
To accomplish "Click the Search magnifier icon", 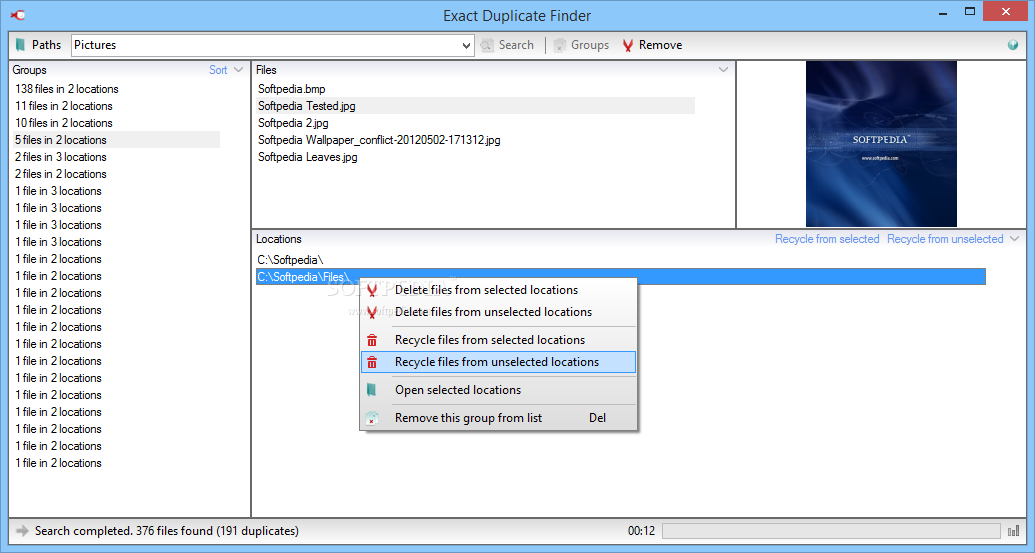I will (487, 46).
